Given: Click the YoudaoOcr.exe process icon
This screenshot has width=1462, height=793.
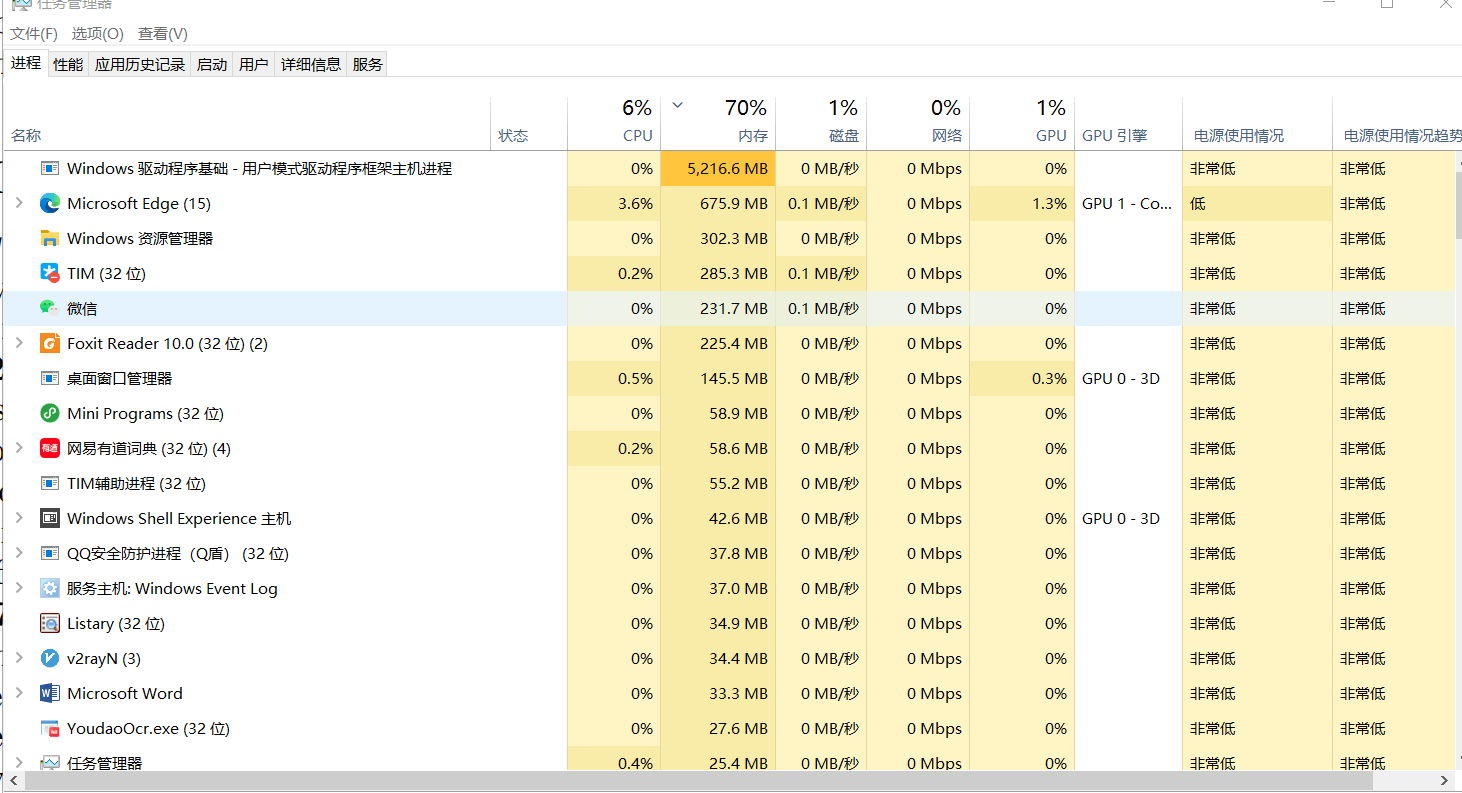Looking at the screenshot, I should click(50, 728).
